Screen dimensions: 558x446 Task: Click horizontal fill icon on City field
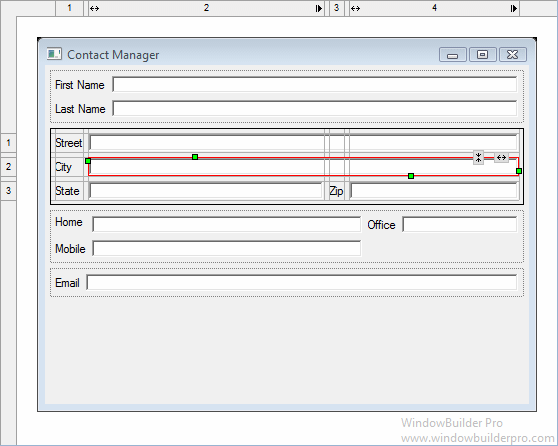[x=501, y=157]
